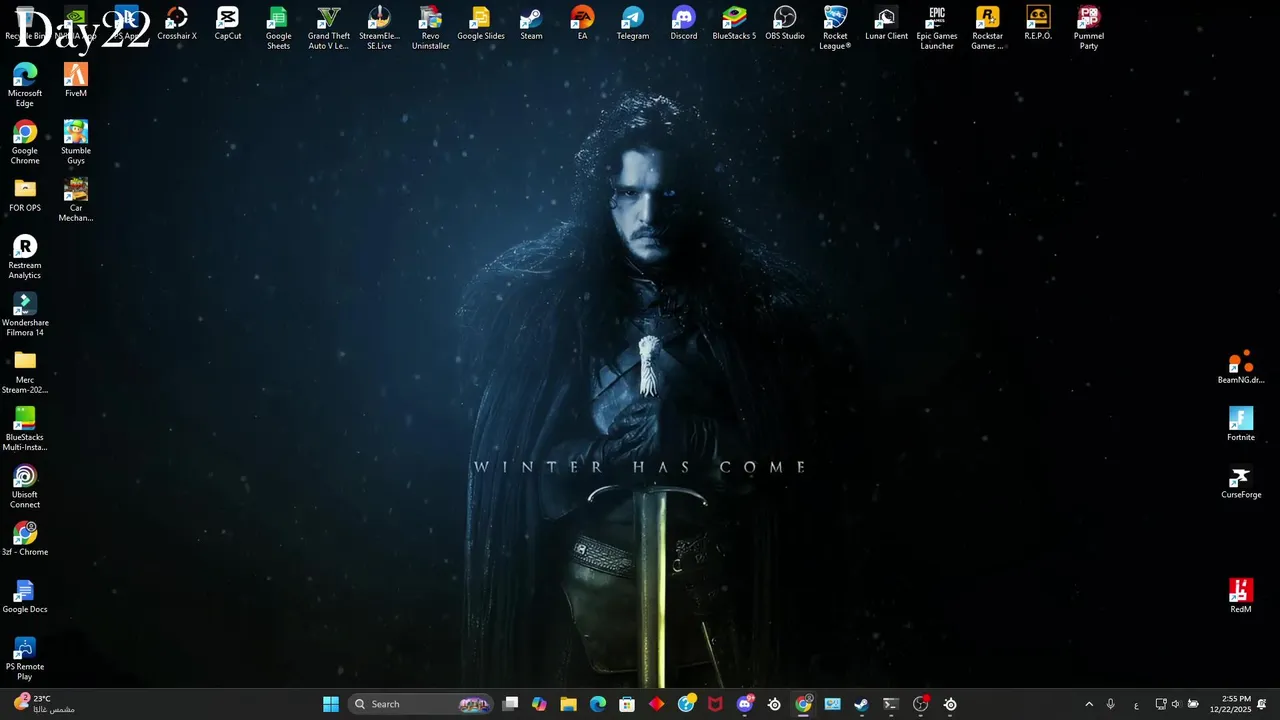Viewport: 1280px width, 720px height.
Task: Select the Wondershare Filmora 14 icon
Action: [x=25, y=315]
